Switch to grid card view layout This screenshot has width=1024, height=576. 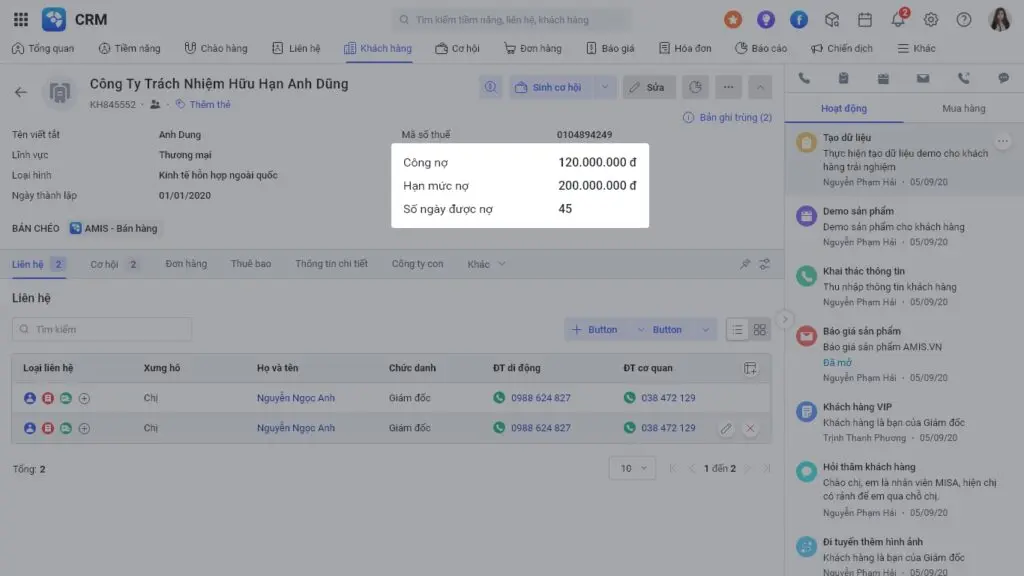(x=760, y=329)
